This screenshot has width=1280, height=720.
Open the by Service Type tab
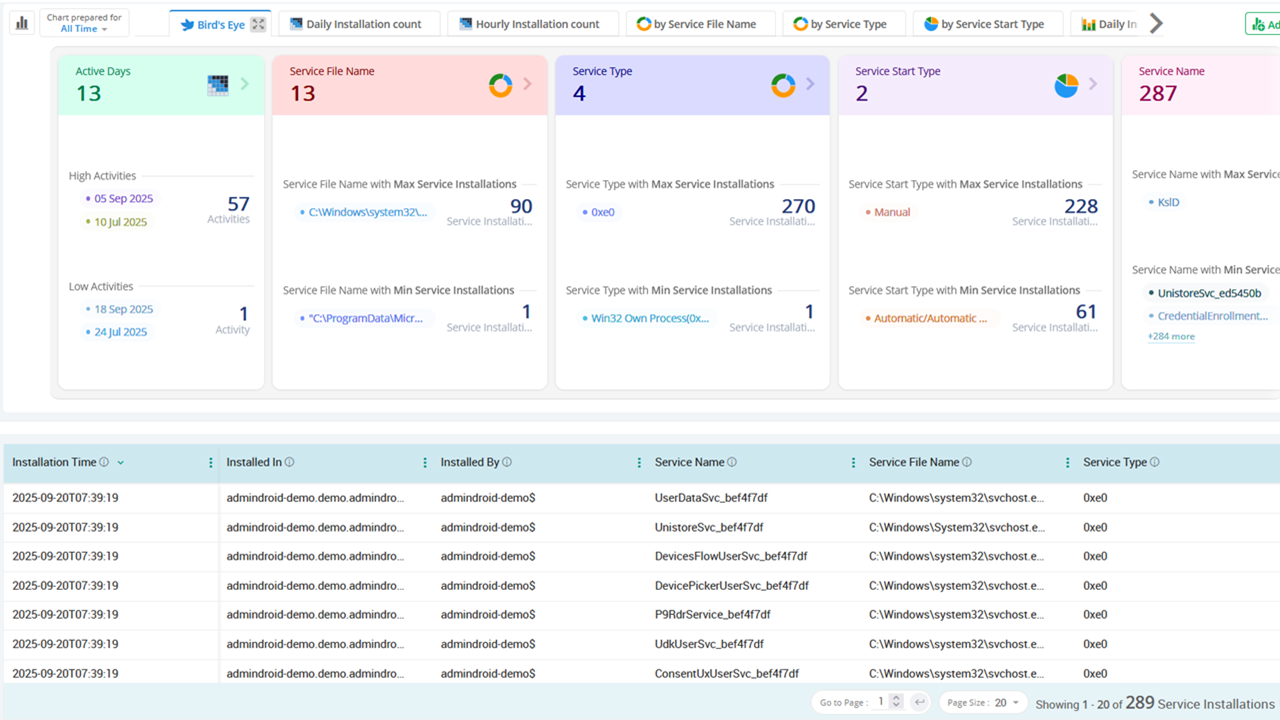point(840,24)
